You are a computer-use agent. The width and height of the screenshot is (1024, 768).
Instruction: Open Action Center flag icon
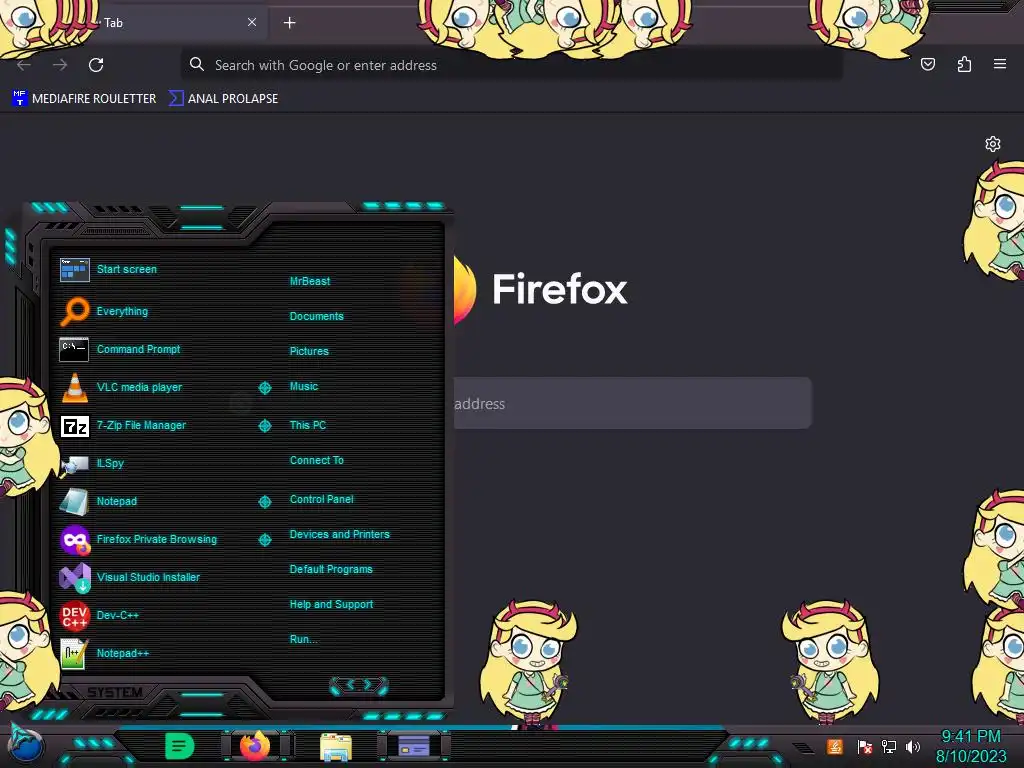pyautogui.click(x=865, y=746)
